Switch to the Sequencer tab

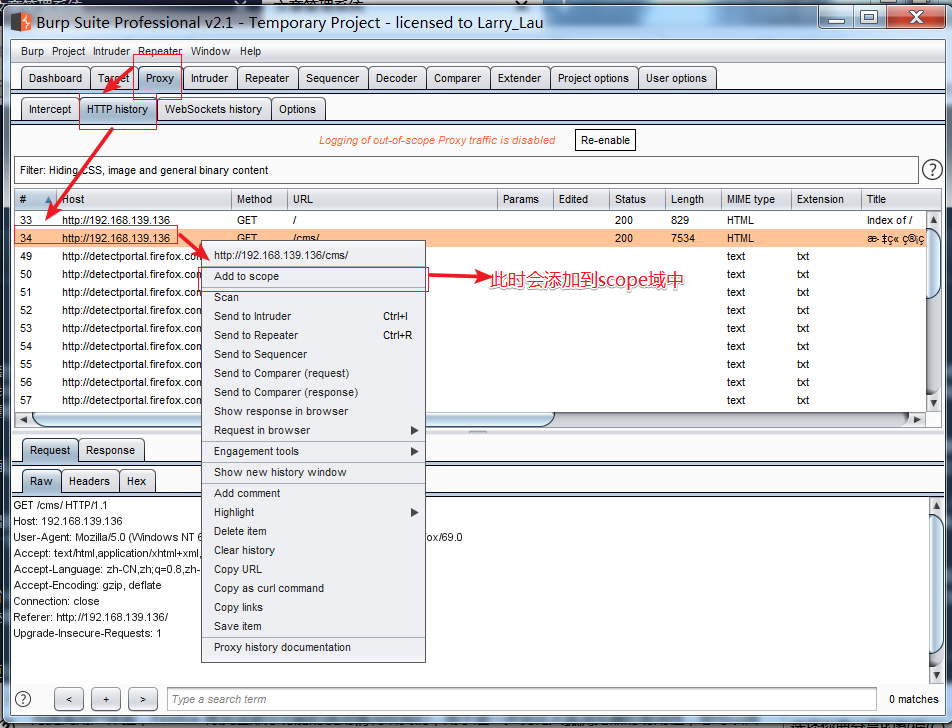(333, 78)
